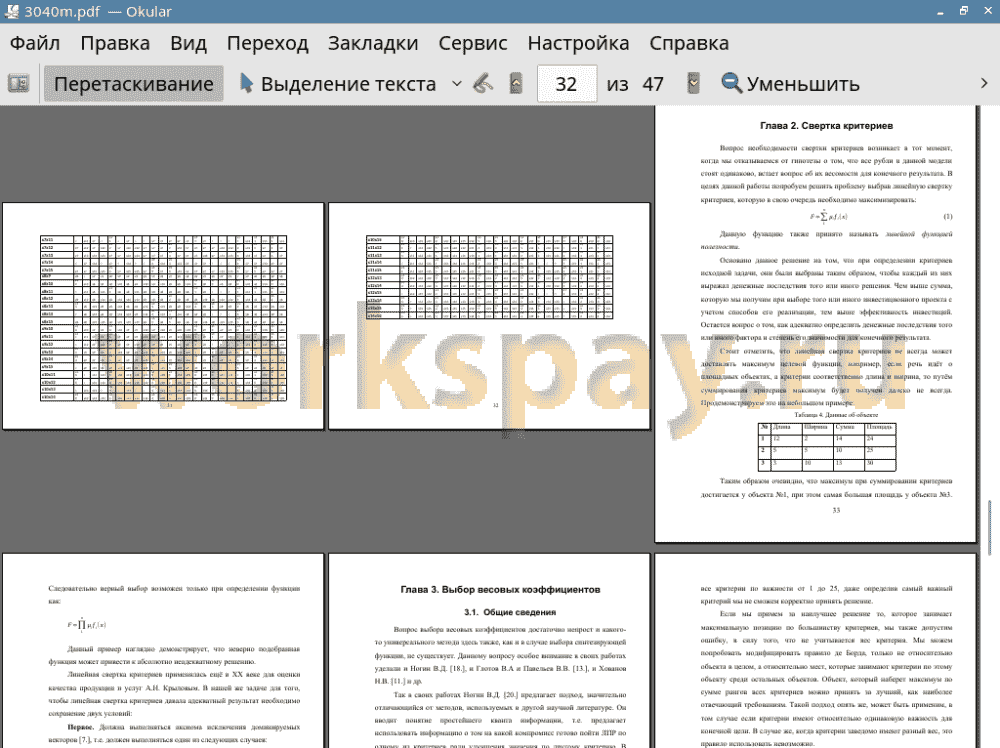Click the Глава 3. Выбор весовых коэффициентов heading
The height and width of the screenshot is (748, 1000).
(500, 589)
